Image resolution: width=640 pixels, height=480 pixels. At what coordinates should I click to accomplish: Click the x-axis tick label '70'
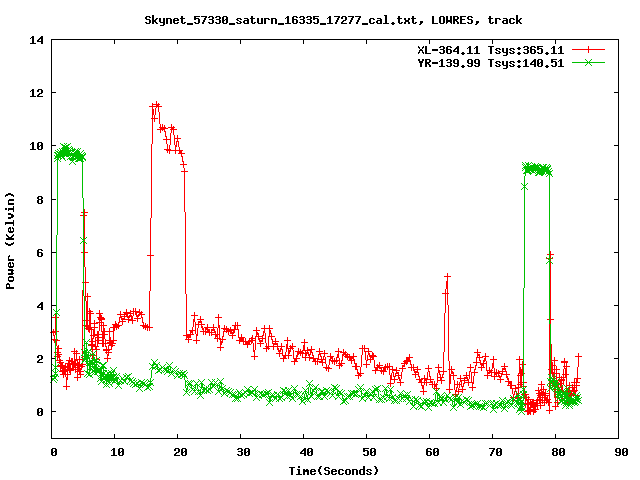click(x=495, y=452)
